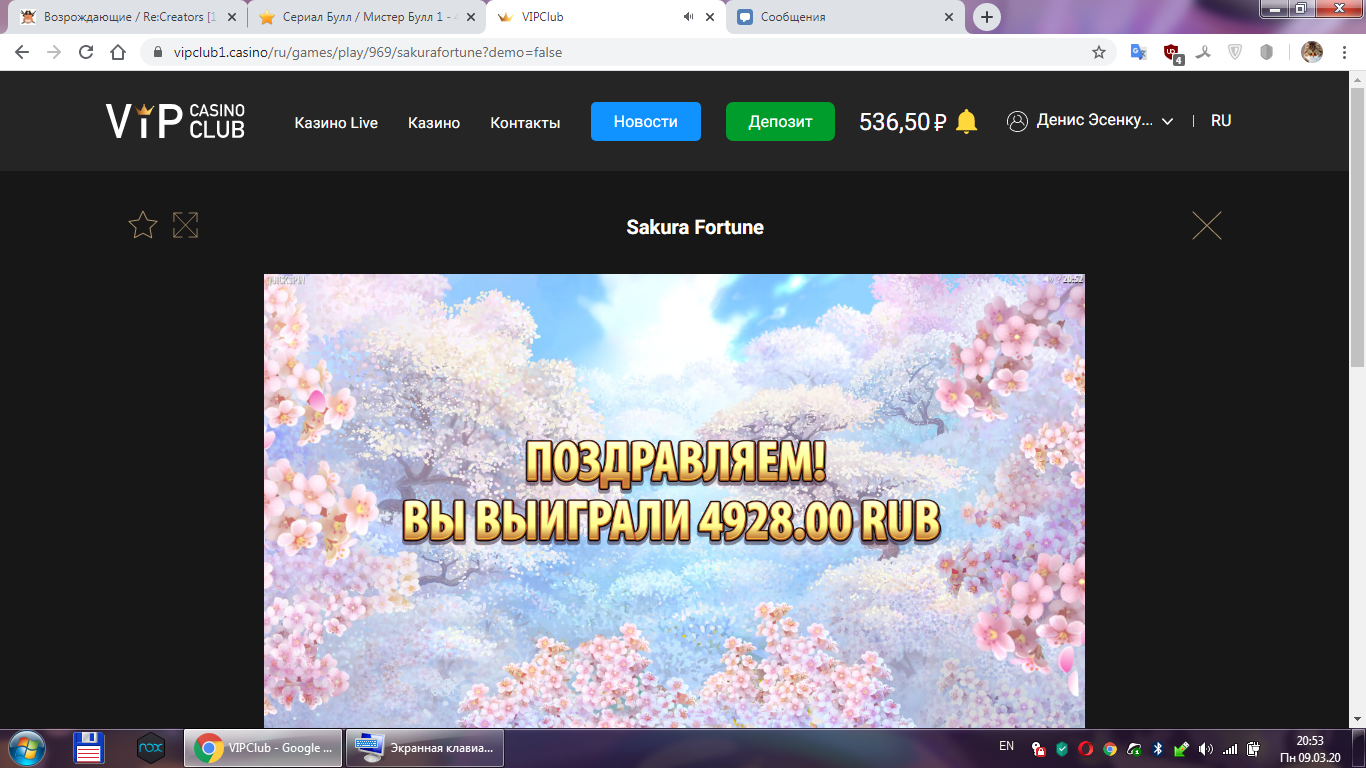Open the RU language selector
1366x768 pixels.
click(x=1221, y=121)
